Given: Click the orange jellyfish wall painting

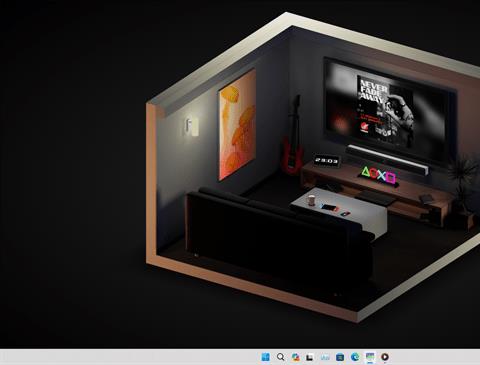Looking at the screenshot, I should tap(237, 125).
